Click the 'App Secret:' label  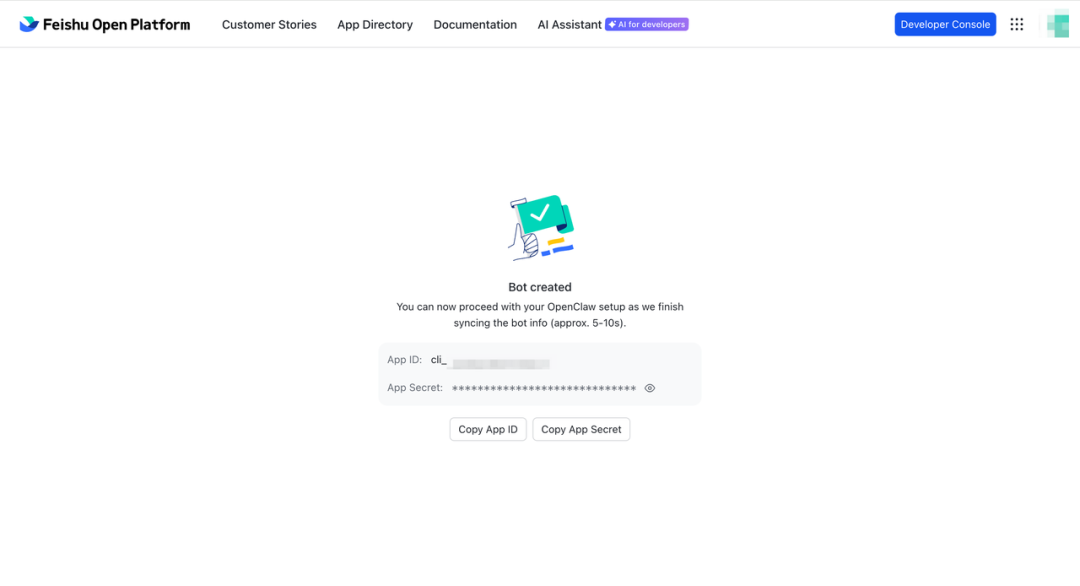click(415, 388)
